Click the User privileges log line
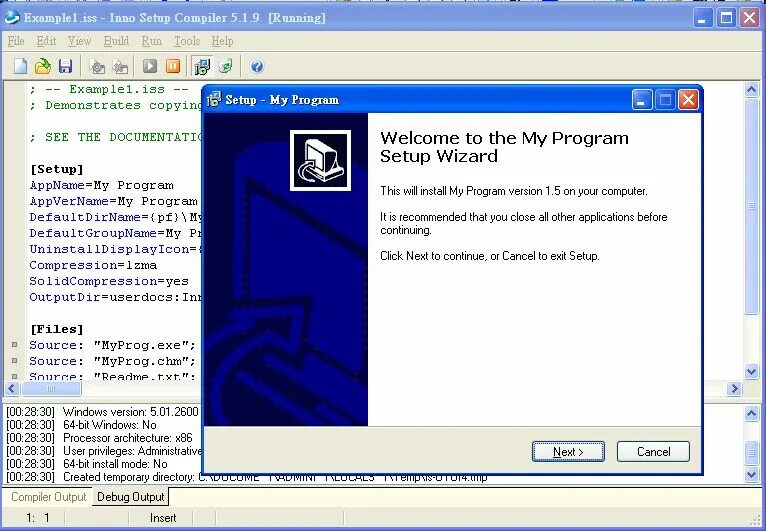Image resolution: width=766 pixels, height=531 pixels. tap(104, 451)
